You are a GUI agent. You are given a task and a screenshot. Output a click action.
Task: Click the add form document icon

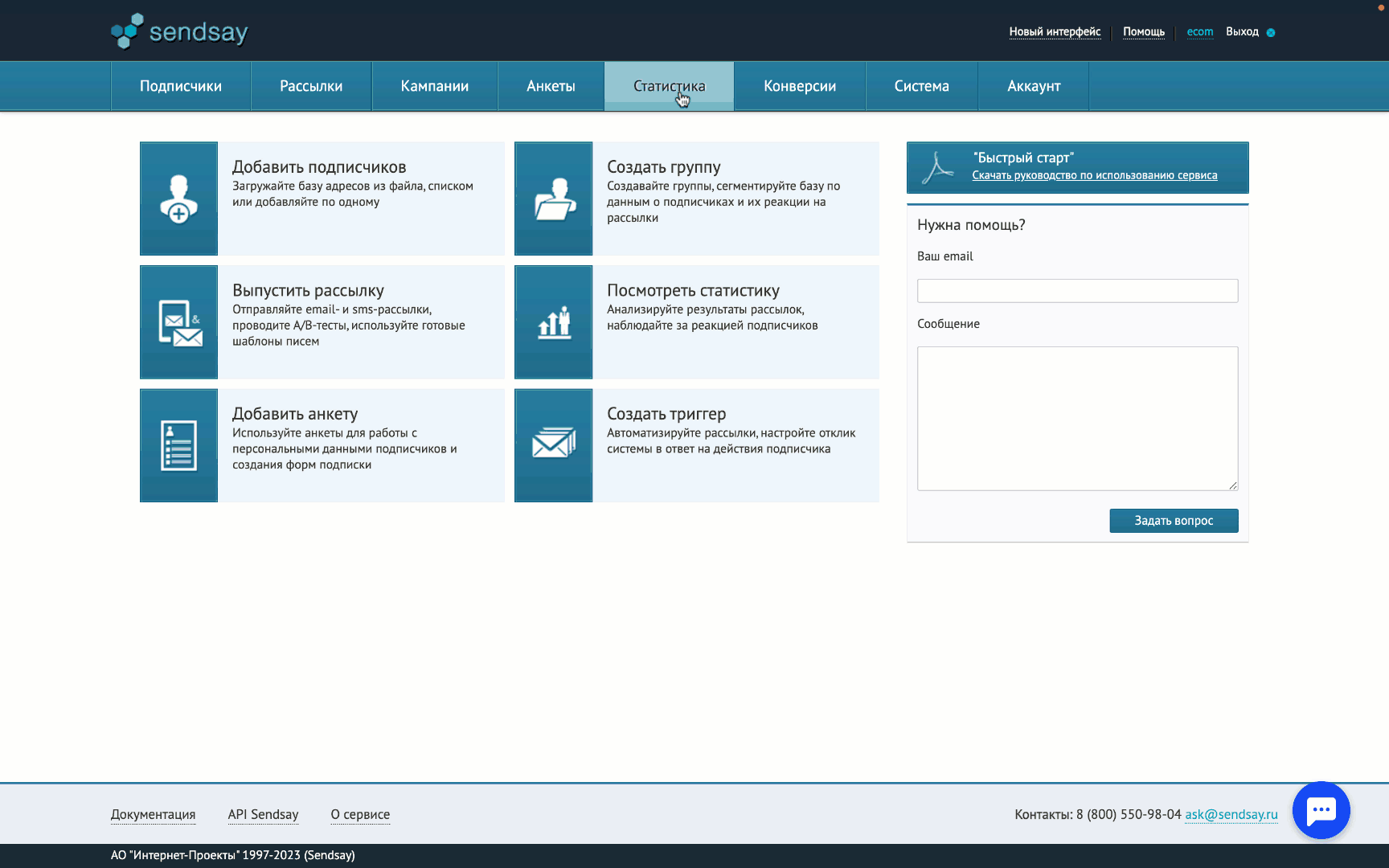[x=178, y=446]
